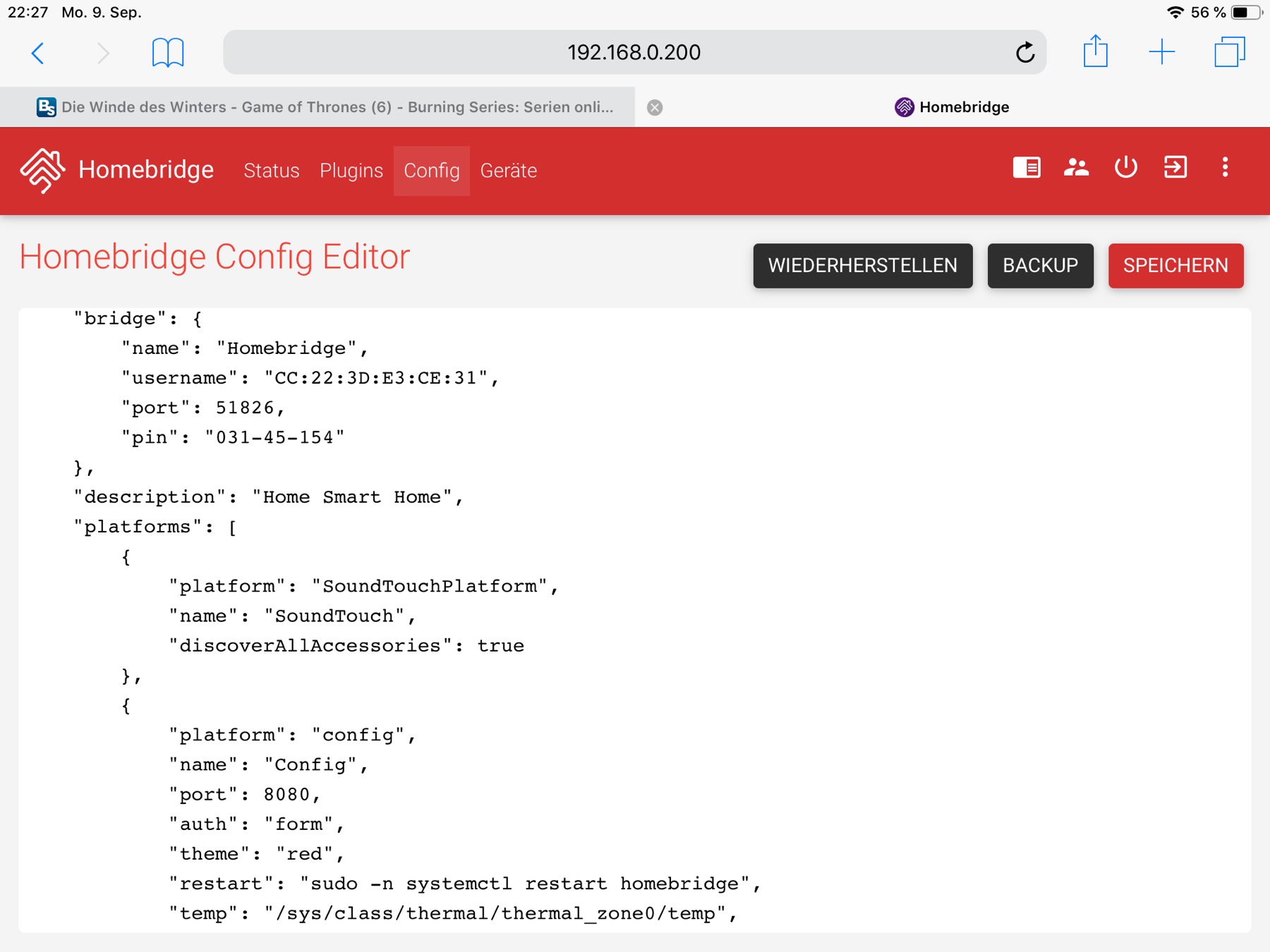
Task: Go to the Geräte page
Action: coord(508,171)
